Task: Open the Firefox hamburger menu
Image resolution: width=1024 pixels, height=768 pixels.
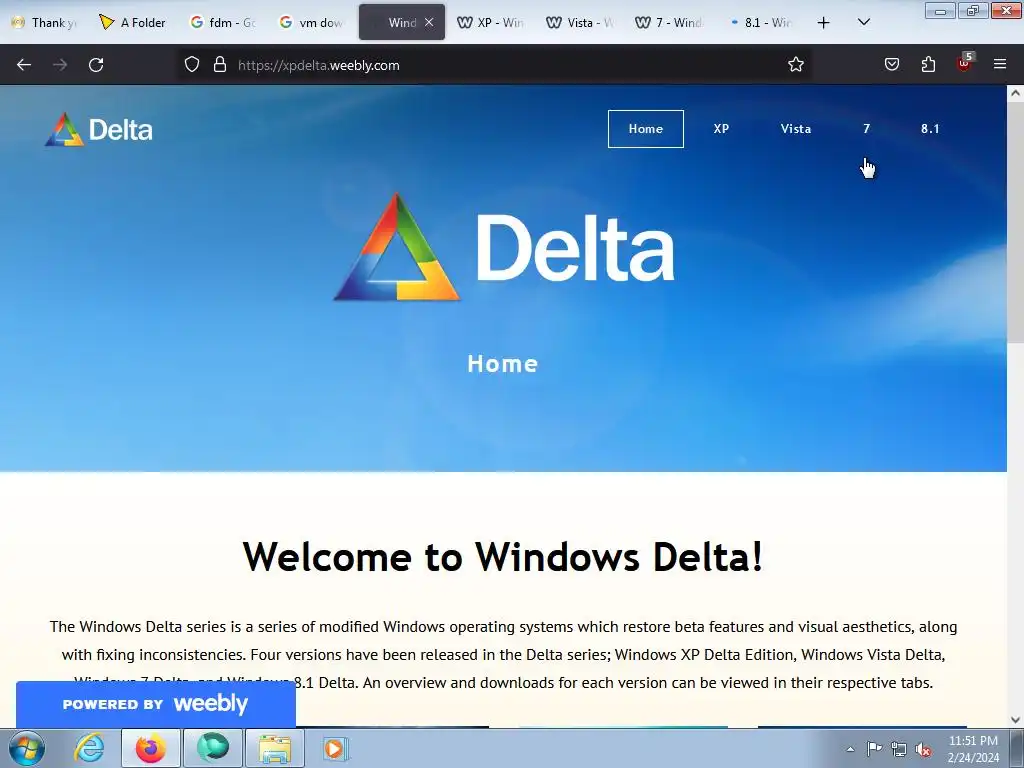Action: click(x=1000, y=64)
